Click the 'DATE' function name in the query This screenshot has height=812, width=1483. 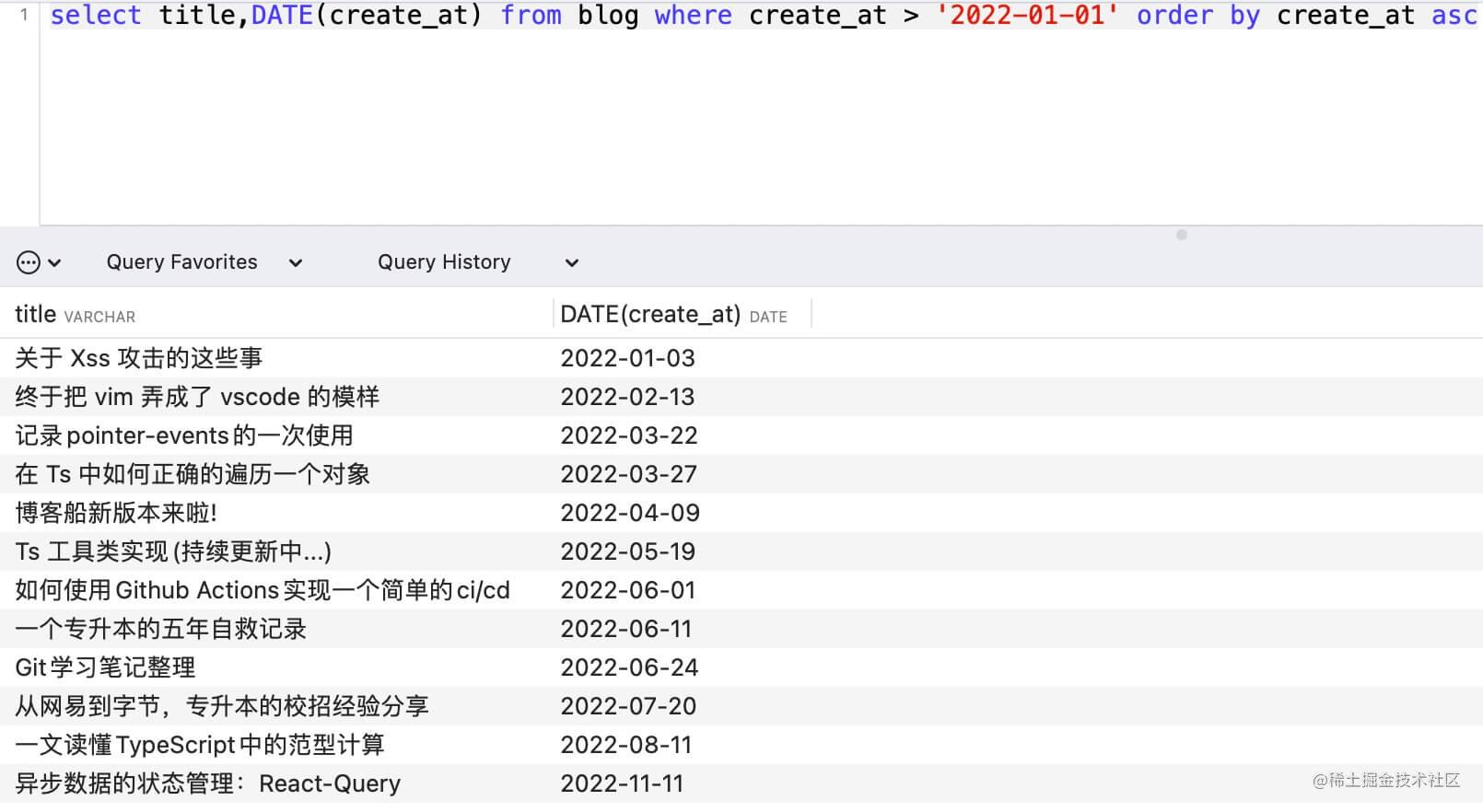282,16
